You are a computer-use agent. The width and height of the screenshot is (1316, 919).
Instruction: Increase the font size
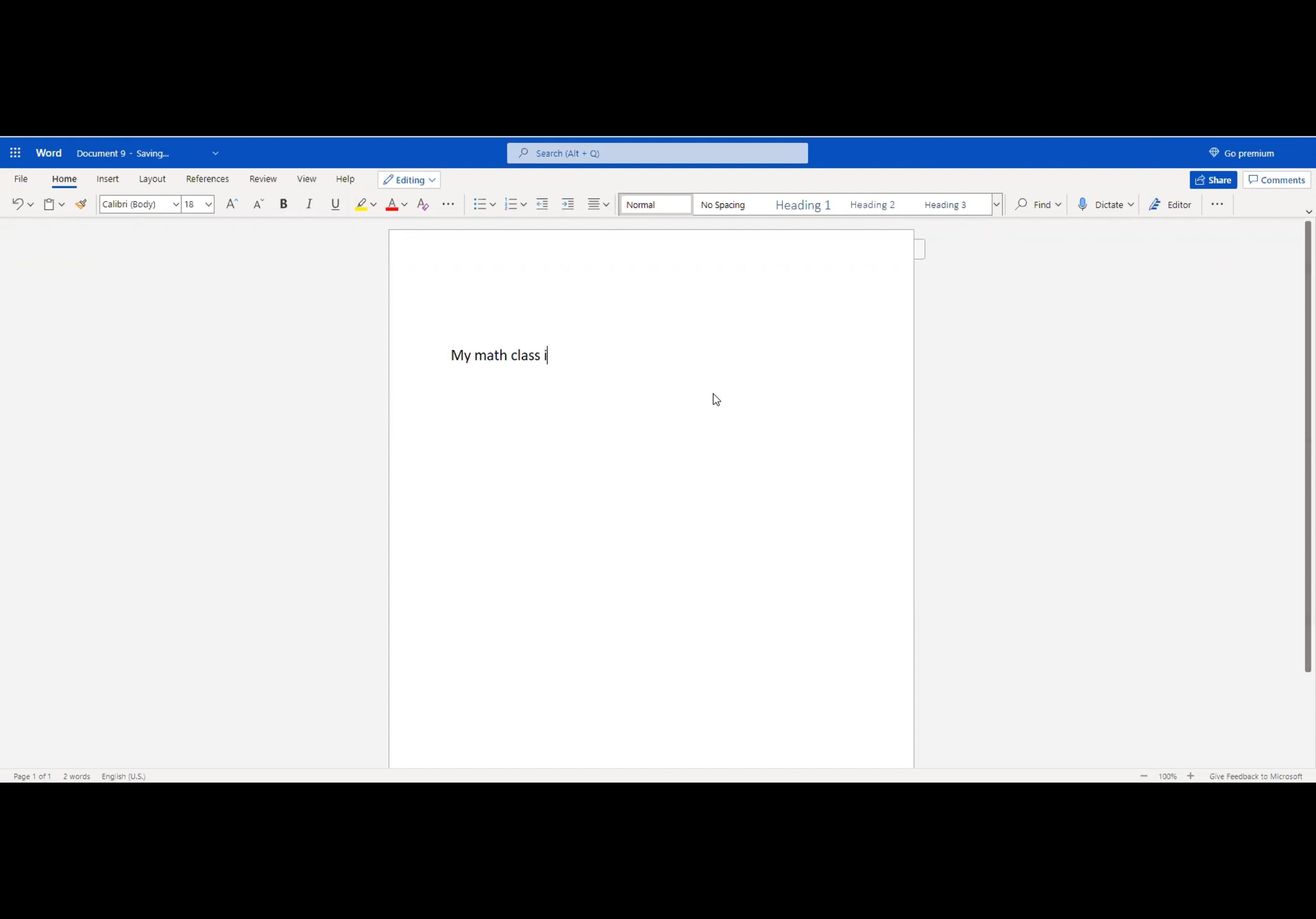coord(232,204)
